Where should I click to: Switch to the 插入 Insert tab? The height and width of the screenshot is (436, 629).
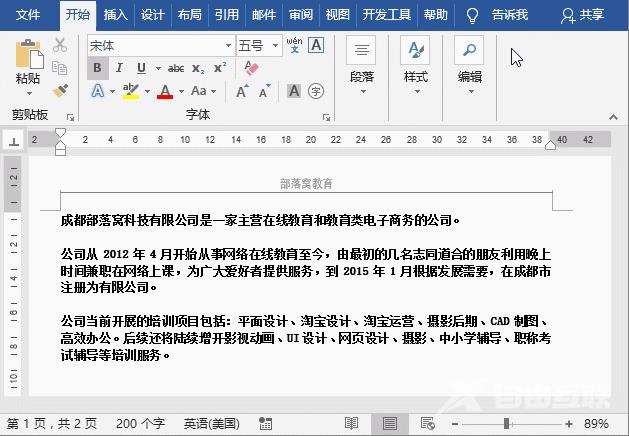point(115,15)
